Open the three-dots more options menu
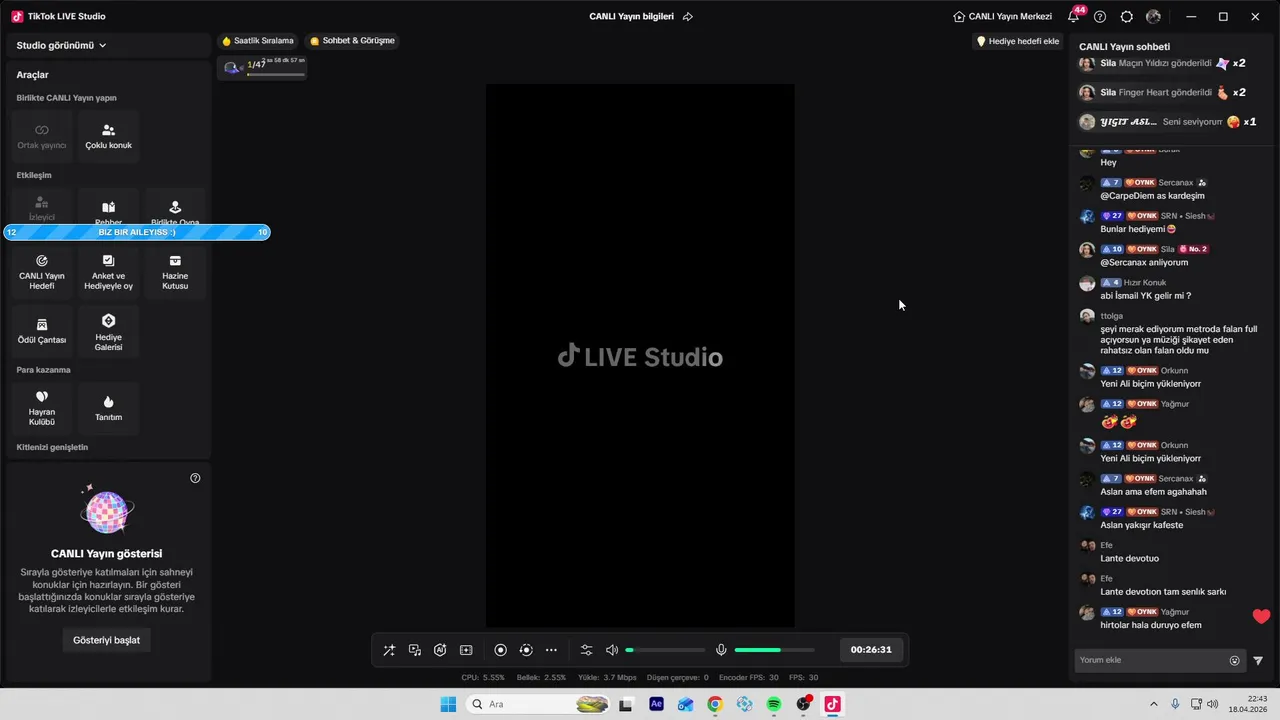The height and width of the screenshot is (720, 1280). coord(551,650)
